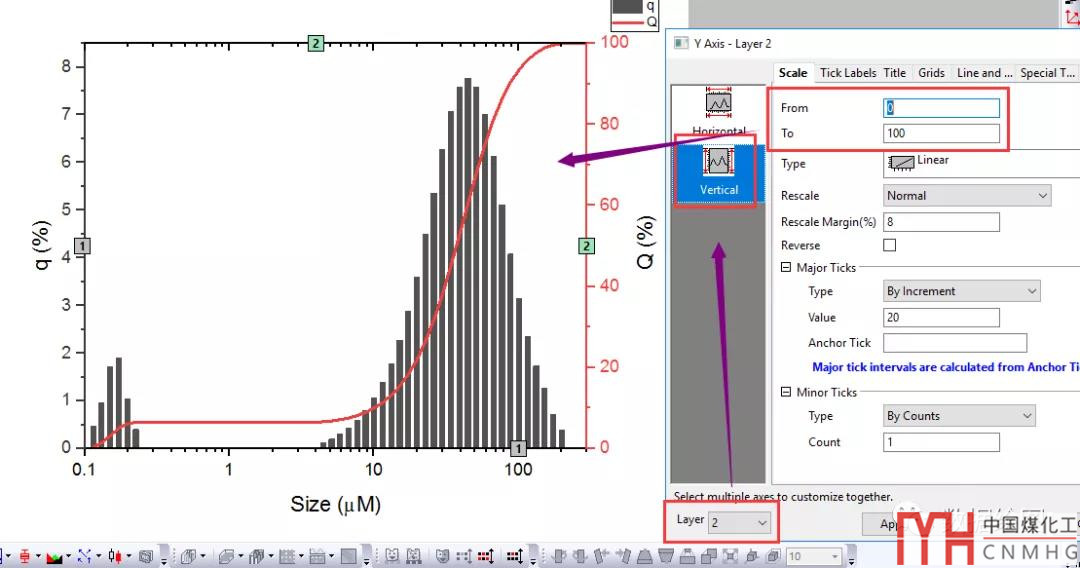Click the second mask tool icon
The width and height of the screenshot is (1080, 568).
click(414, 555)
